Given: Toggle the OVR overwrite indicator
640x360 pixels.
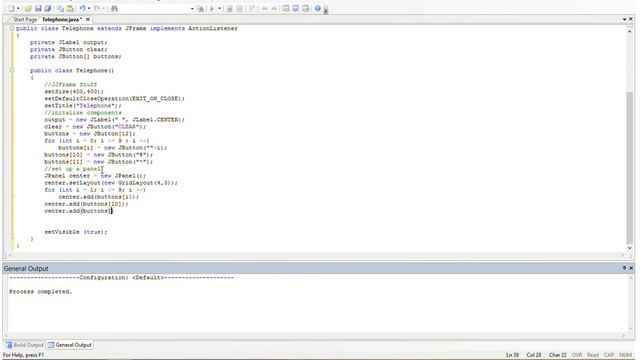Looking at the screenshot, I should (x=577, y=355).
